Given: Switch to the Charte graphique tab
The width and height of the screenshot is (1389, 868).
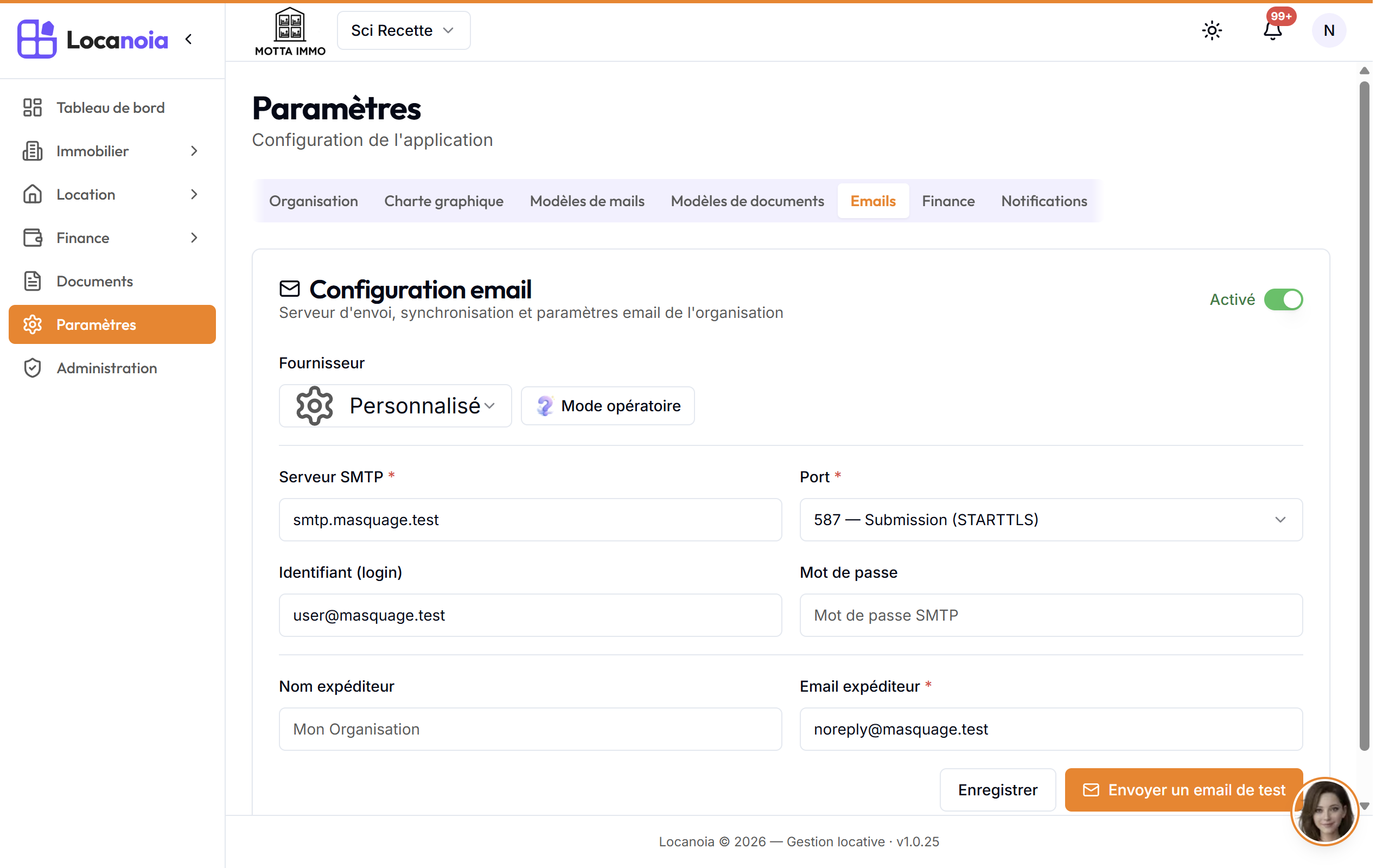Looking at the screenshot, I should [x=444, y=201].
